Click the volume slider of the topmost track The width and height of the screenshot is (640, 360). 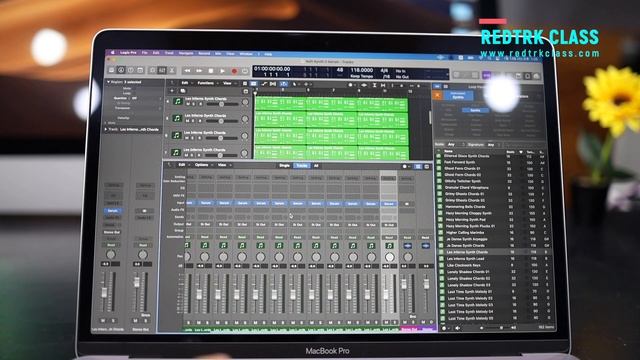tap(222, 104)
